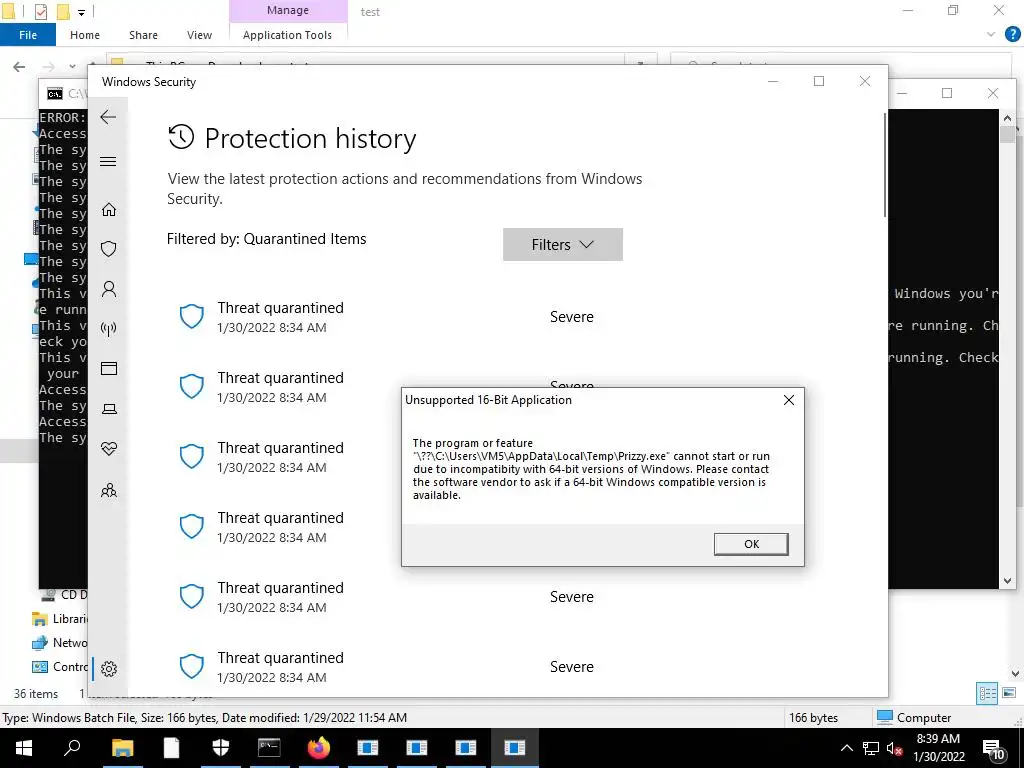Click the muted volume icon in tray

pos(895,748)
